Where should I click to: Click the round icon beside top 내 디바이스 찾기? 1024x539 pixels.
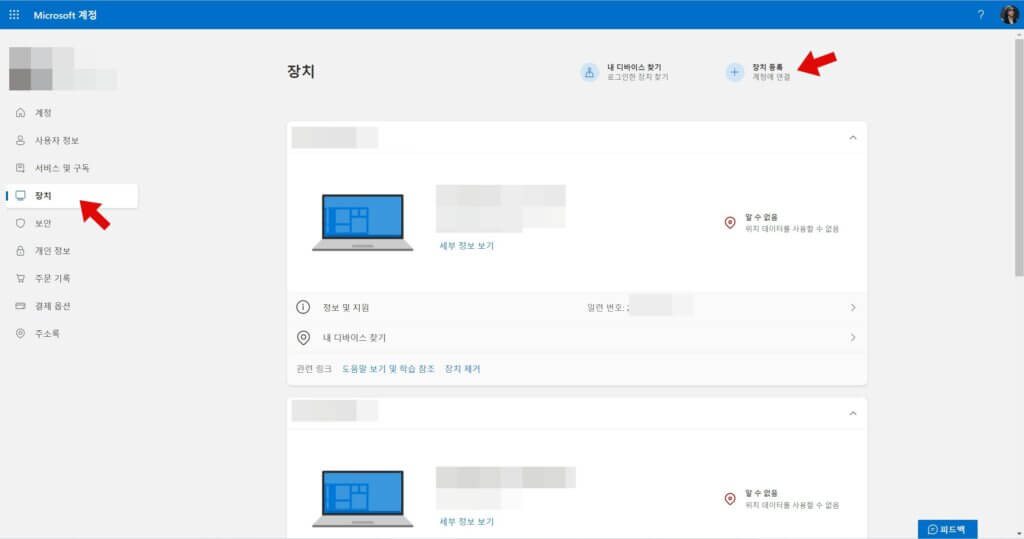(x=589, y=72)
